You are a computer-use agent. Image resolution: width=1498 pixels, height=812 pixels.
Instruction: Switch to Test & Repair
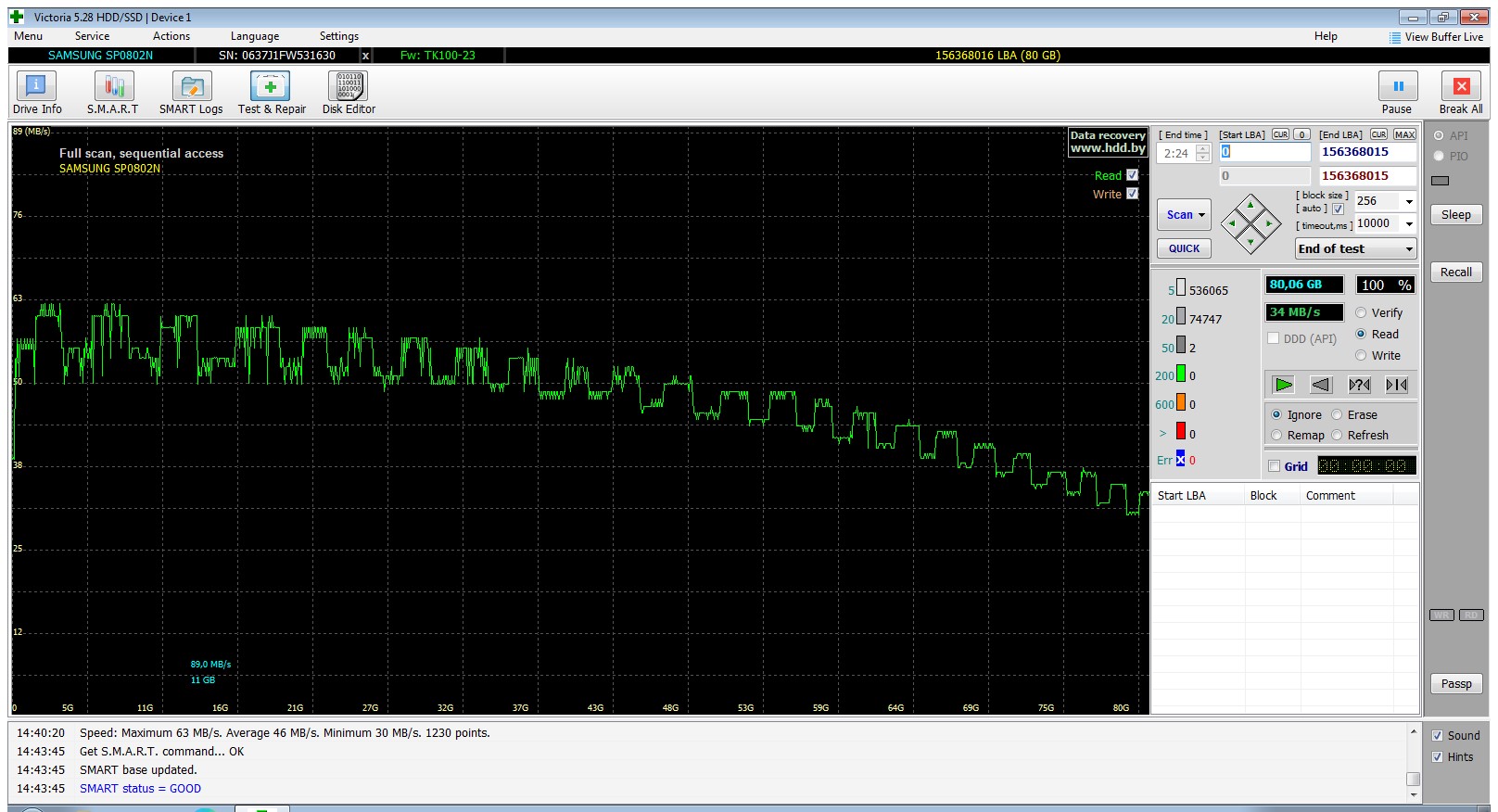point(272,94)
